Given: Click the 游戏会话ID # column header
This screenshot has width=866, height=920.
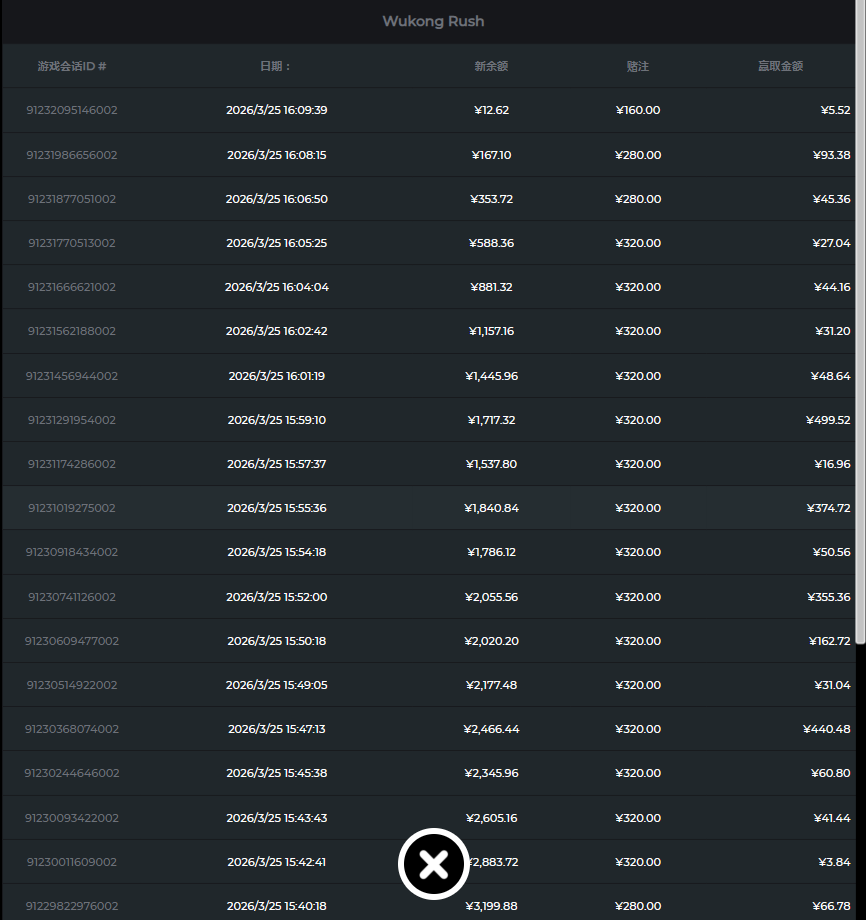Looking at the screenshot, I should (72, 66).
